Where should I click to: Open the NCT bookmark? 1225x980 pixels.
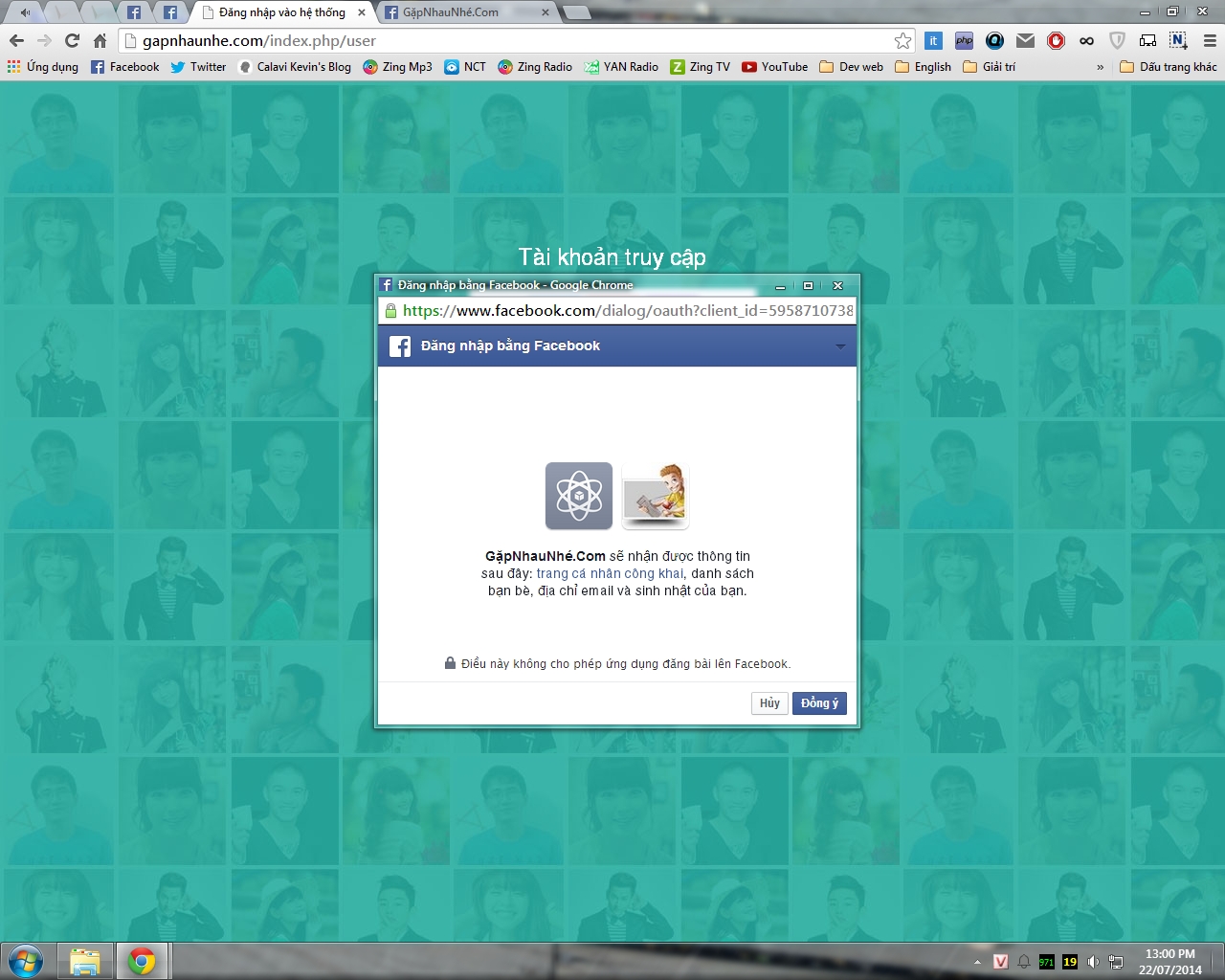click(465, 67)
